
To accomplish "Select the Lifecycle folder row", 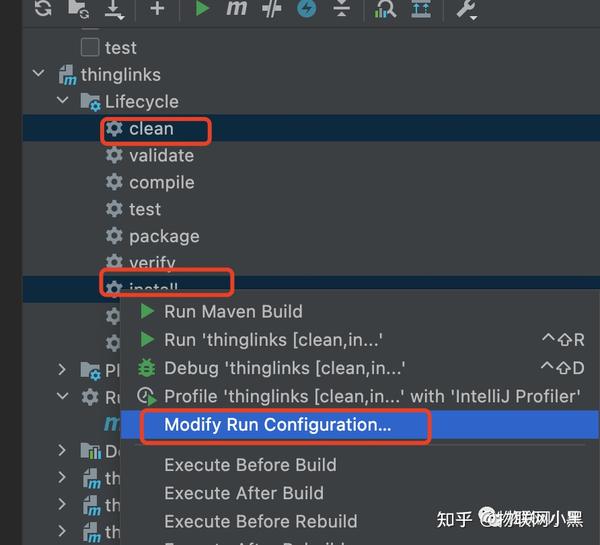I will tap(311, 101).
